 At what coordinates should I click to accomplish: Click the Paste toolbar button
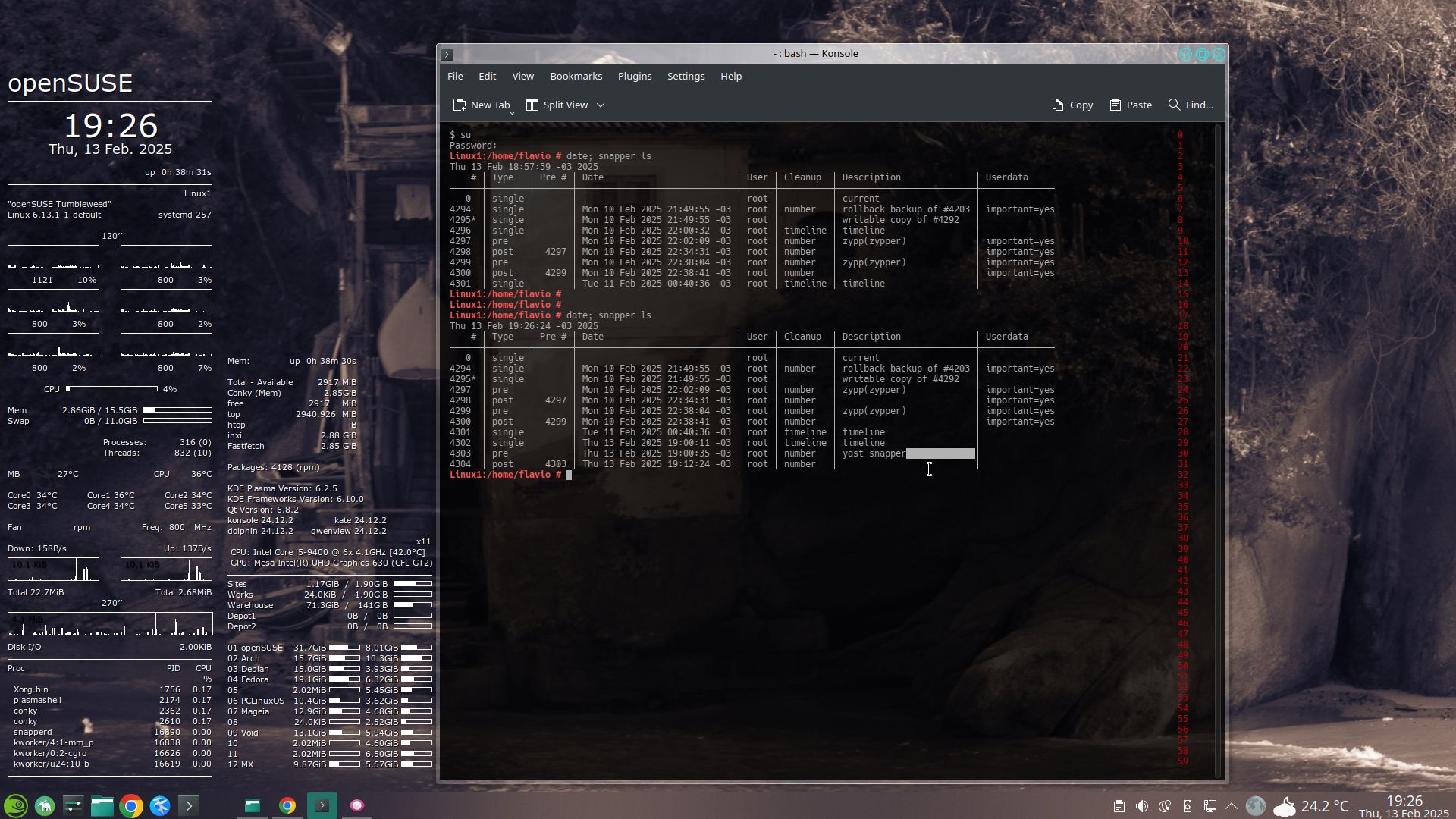[1131, 105]
